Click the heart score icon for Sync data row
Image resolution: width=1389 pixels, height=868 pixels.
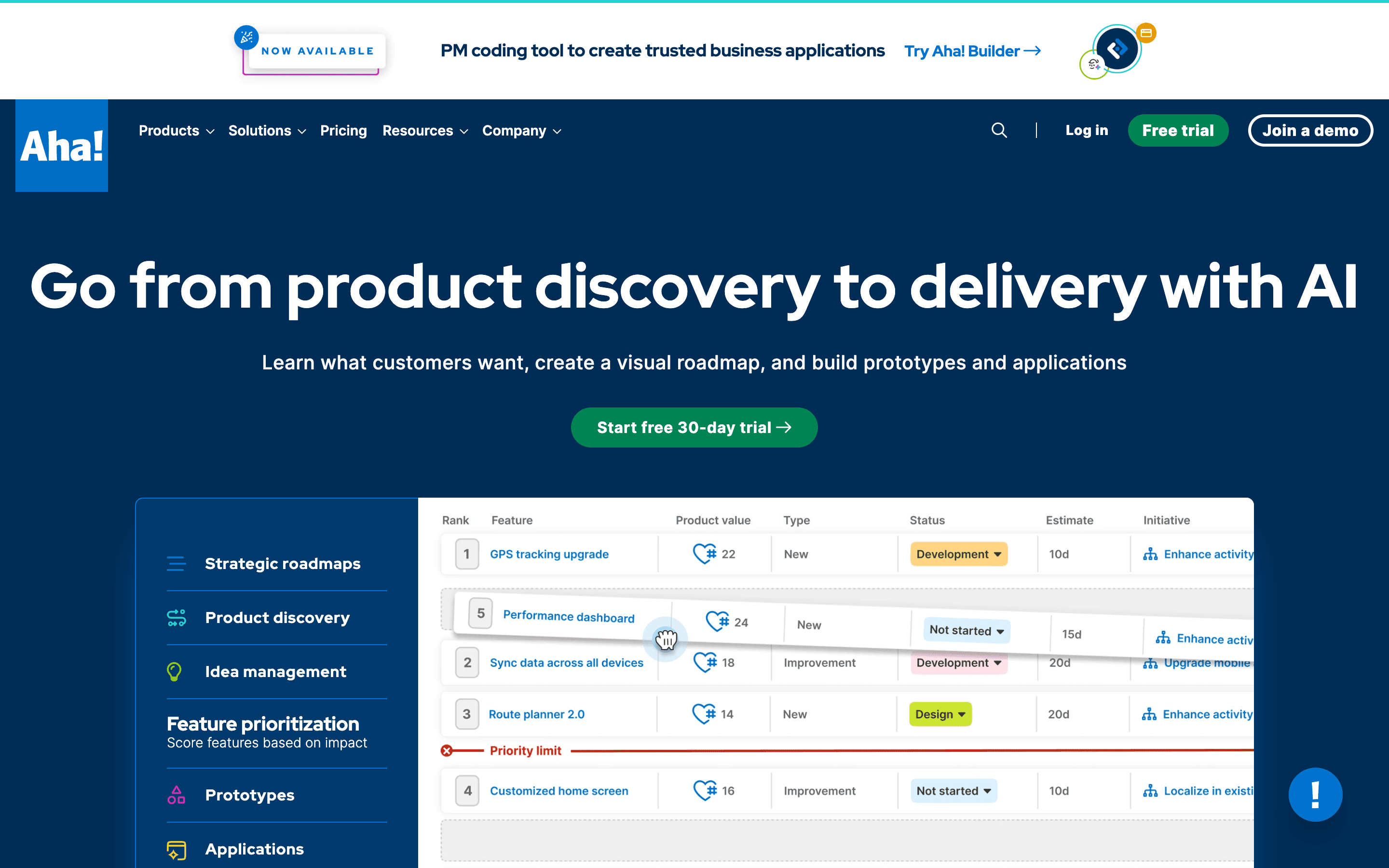(x=705, y=662)
